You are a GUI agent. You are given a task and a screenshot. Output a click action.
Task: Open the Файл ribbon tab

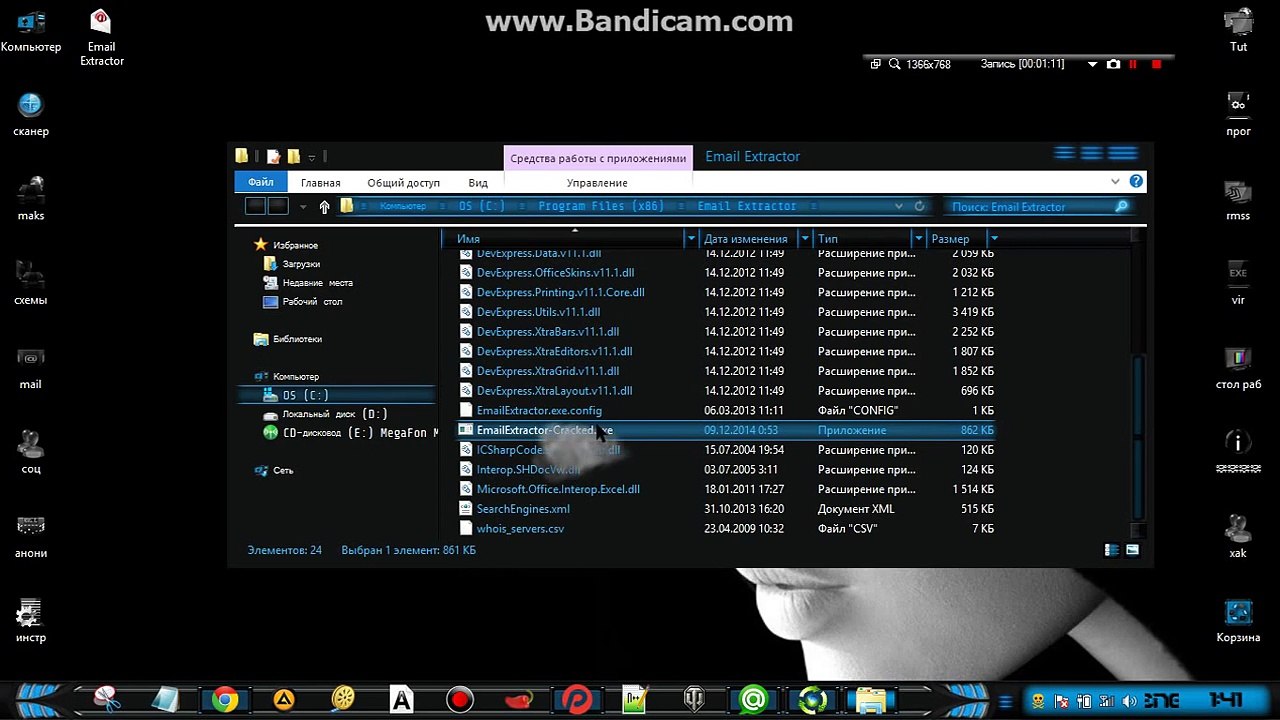(x=261, y=182)
